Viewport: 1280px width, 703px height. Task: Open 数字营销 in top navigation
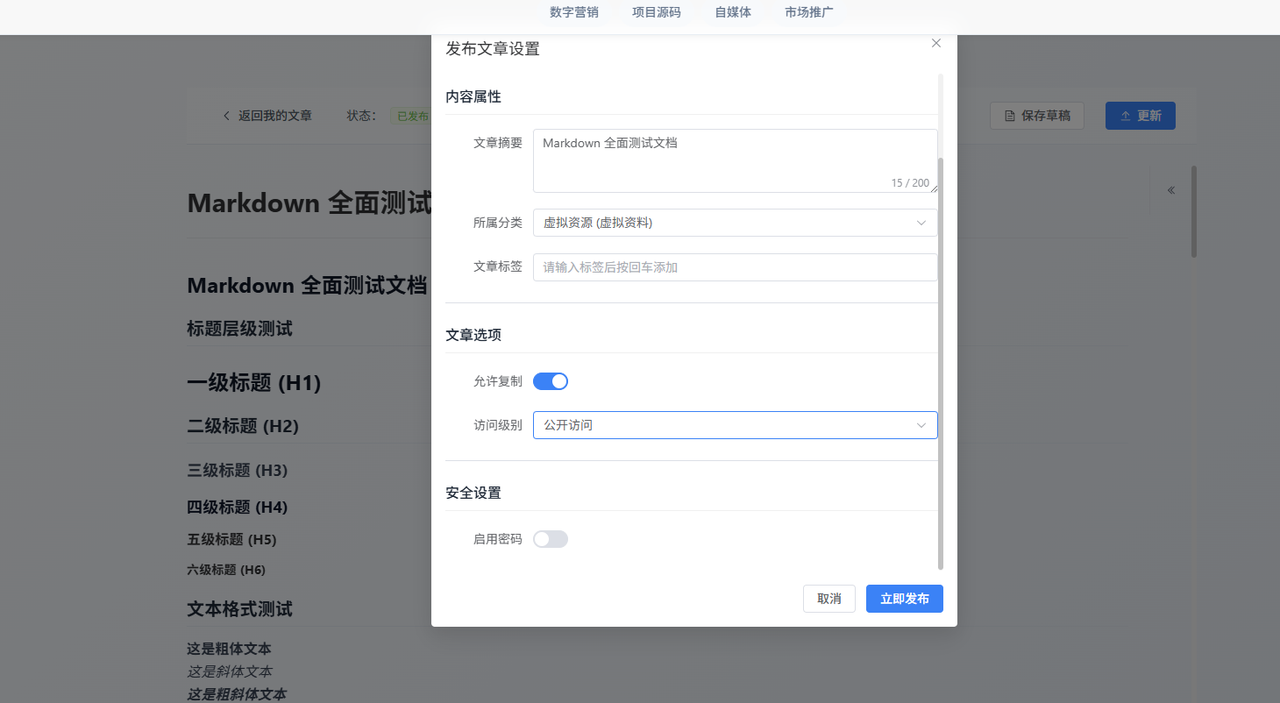(x=574, y=13)
